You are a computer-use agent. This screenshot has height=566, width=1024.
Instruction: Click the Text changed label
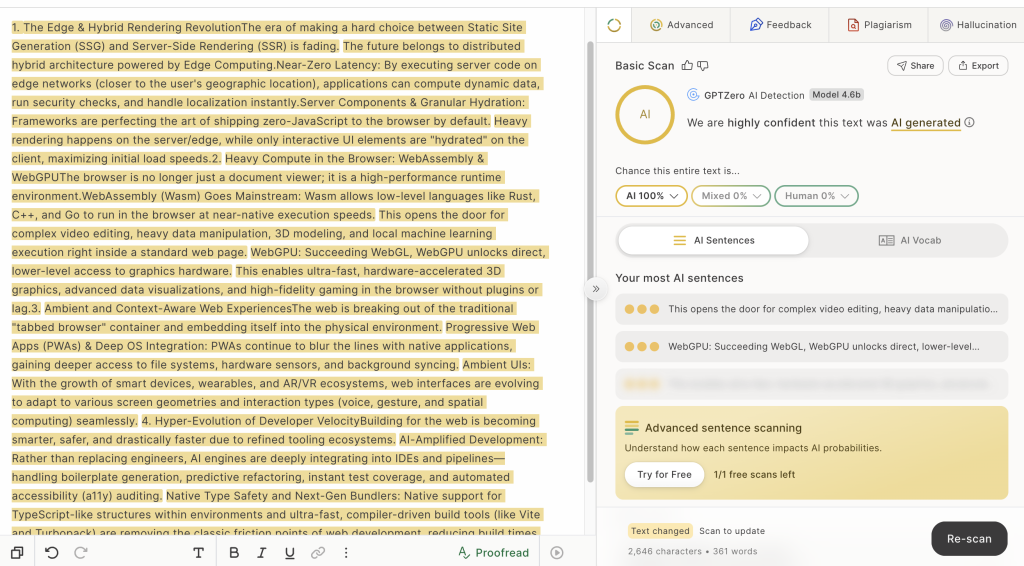660,531
